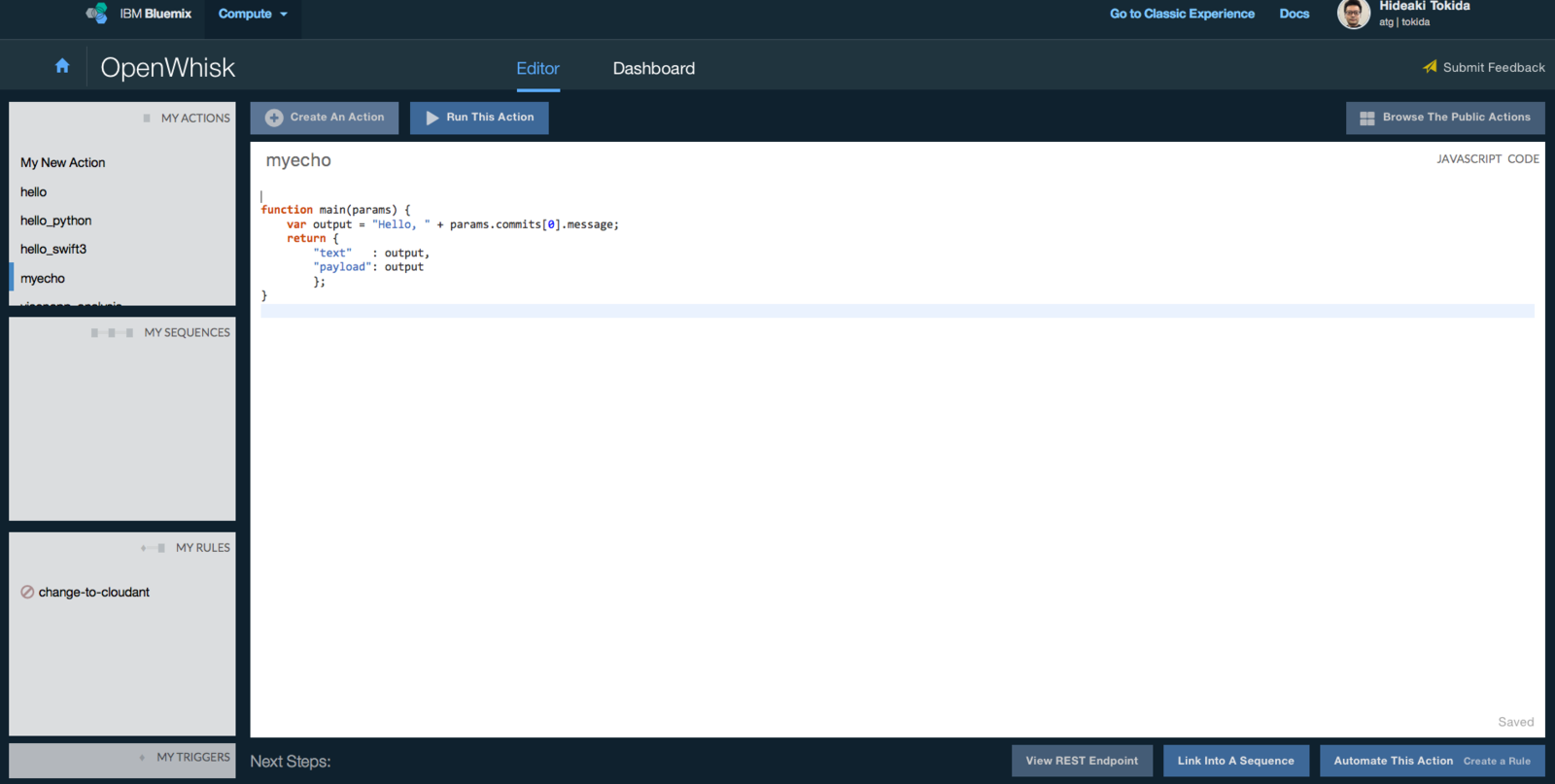Click the IBM Bluemix logo icon
Viewport: 1555px width, 784px height.
coord(96,14)
